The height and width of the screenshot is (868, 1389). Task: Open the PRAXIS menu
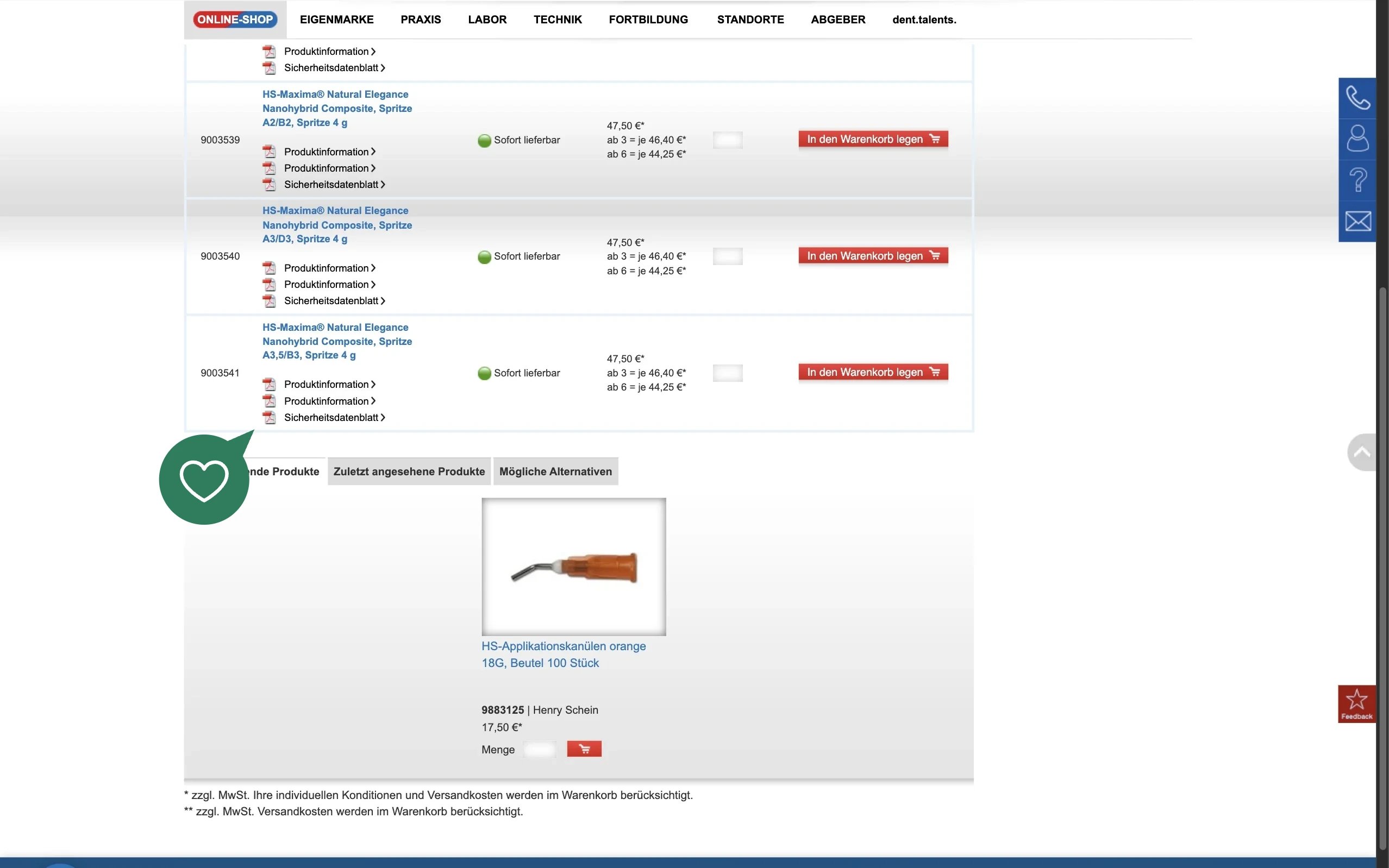click(x=421, y=20)
